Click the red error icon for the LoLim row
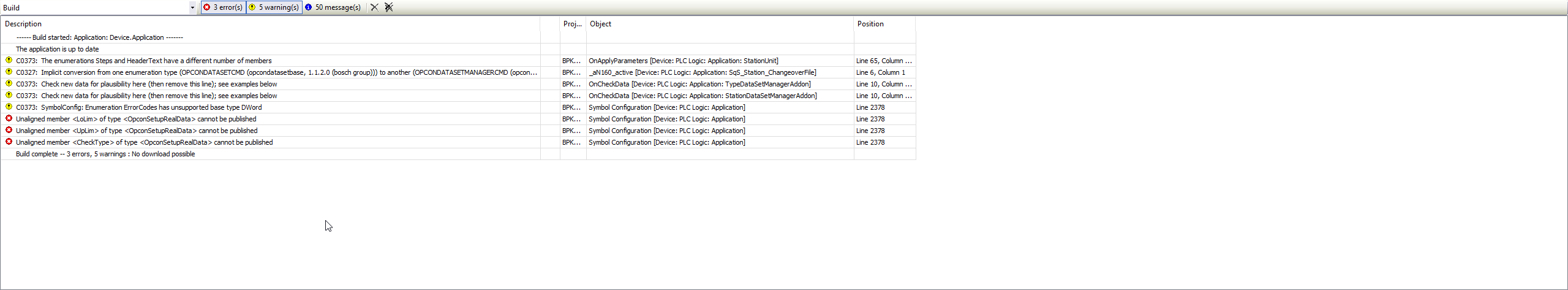 [9, 118]
